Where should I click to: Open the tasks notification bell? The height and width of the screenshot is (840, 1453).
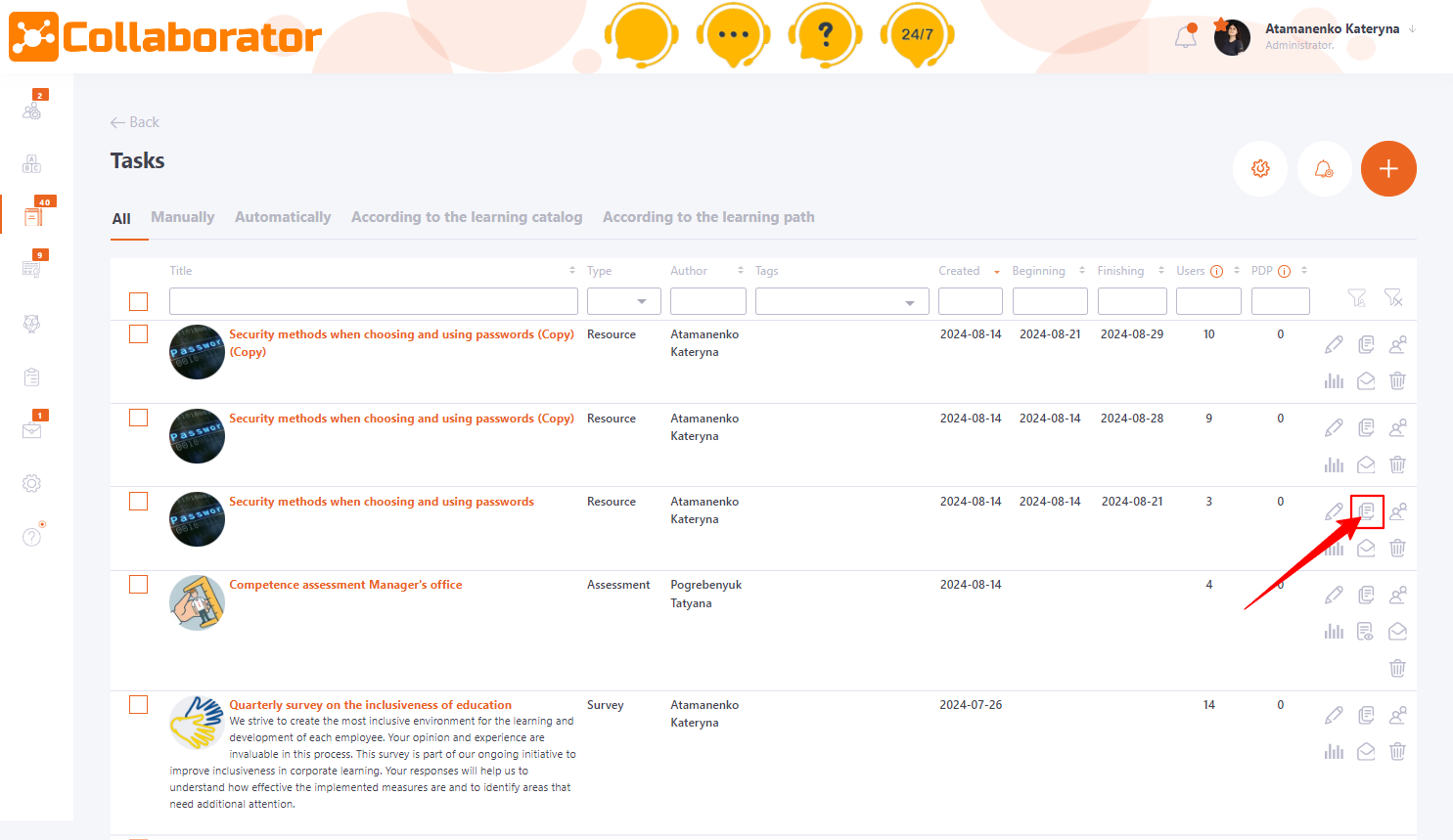[1324, 168]
